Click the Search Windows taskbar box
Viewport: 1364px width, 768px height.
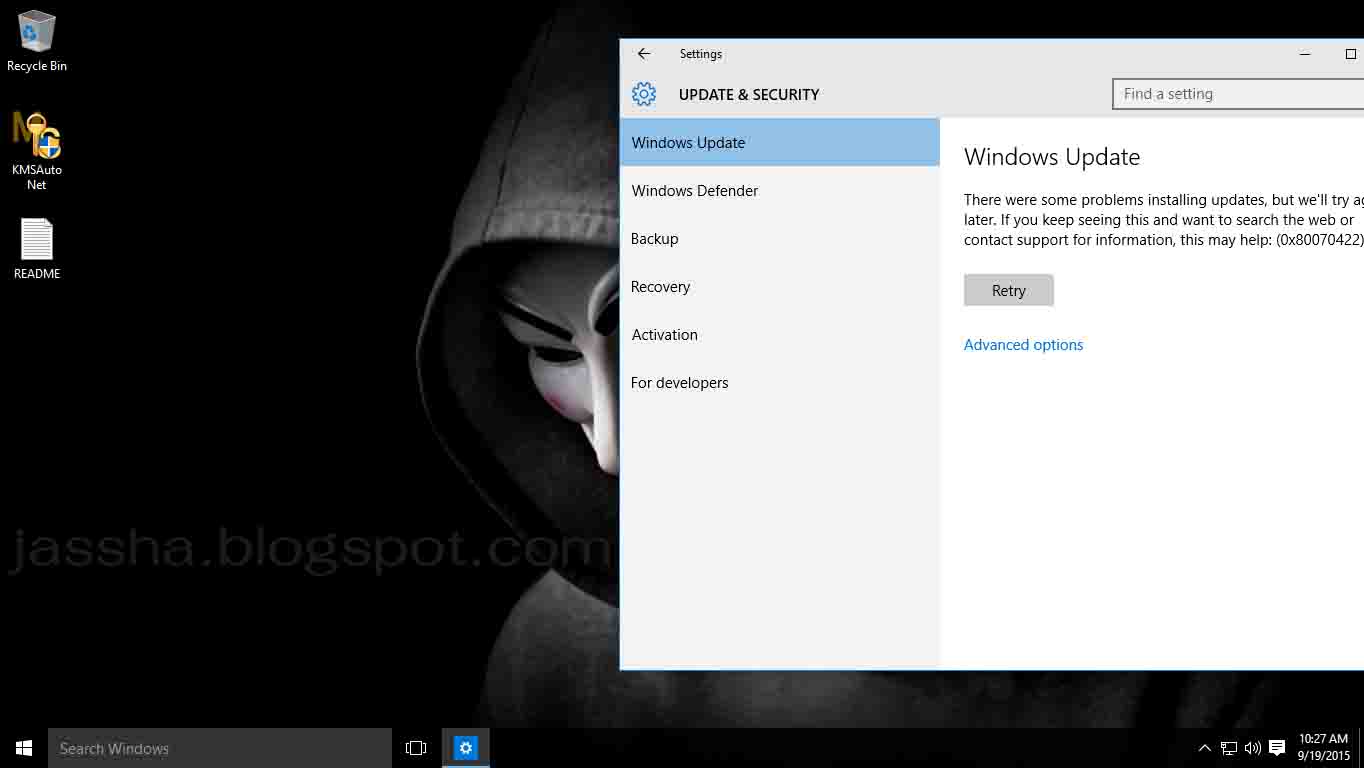220,748
